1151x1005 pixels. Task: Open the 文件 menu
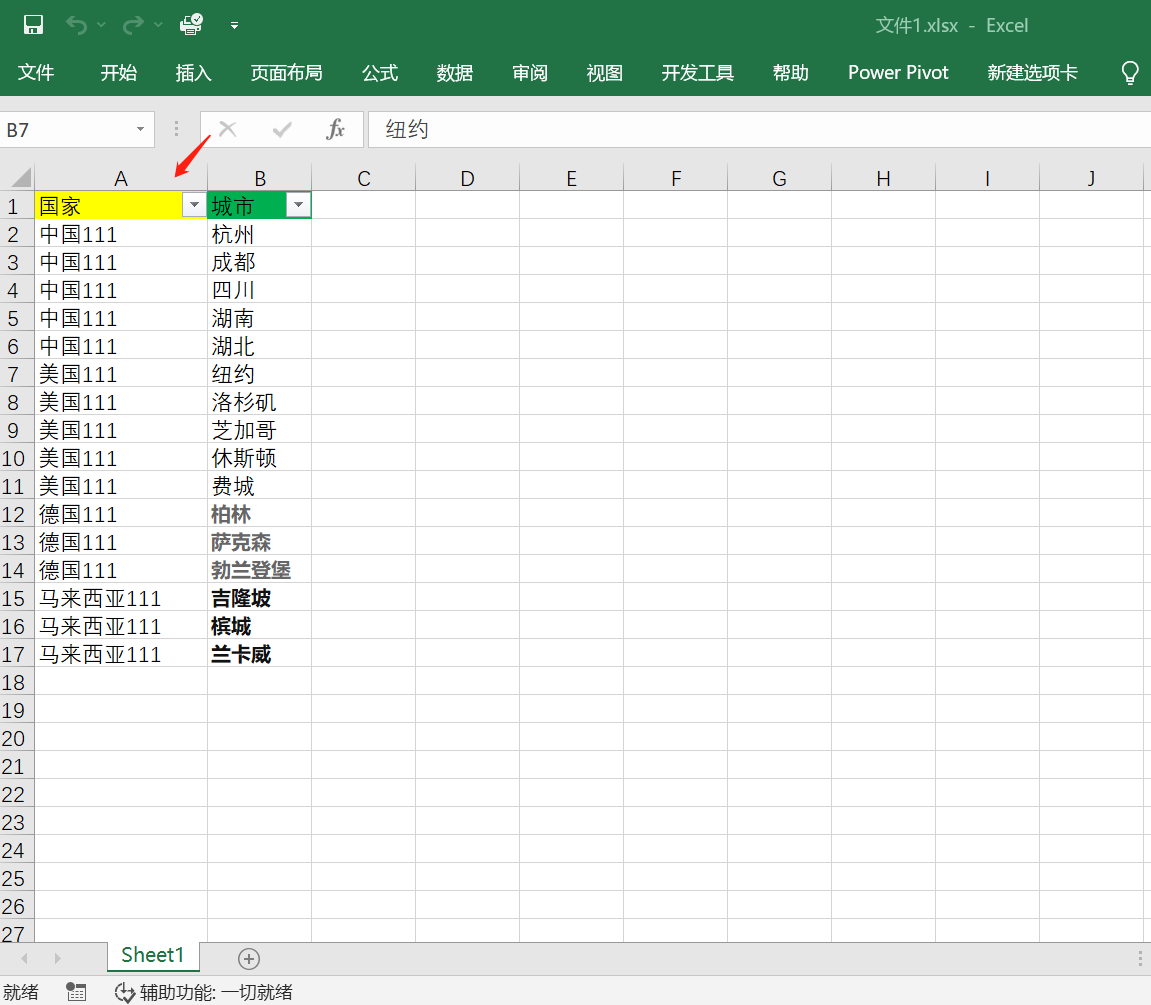point(36,73)
